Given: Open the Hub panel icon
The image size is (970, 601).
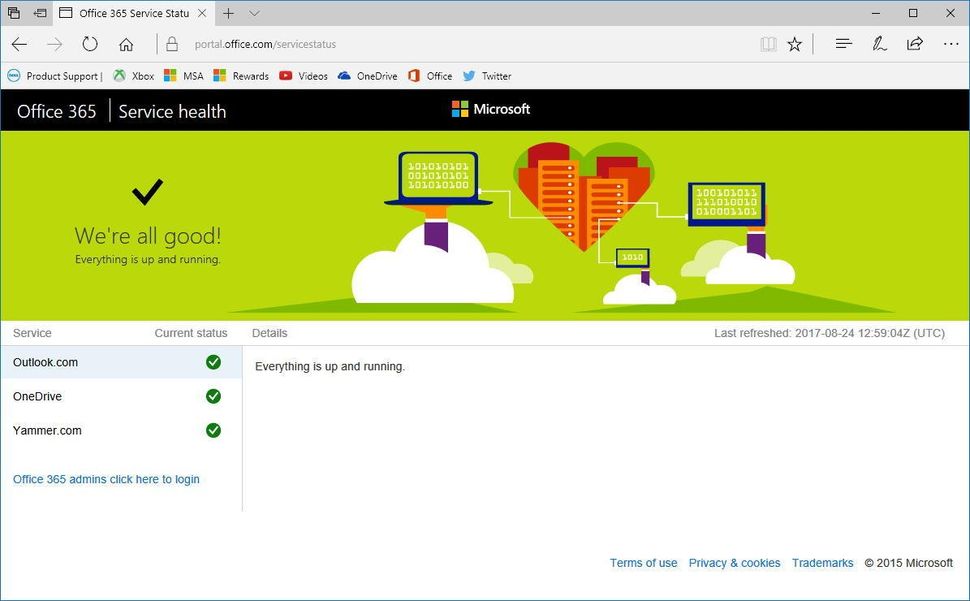Looking at the screenshot, I should point(843,44).
